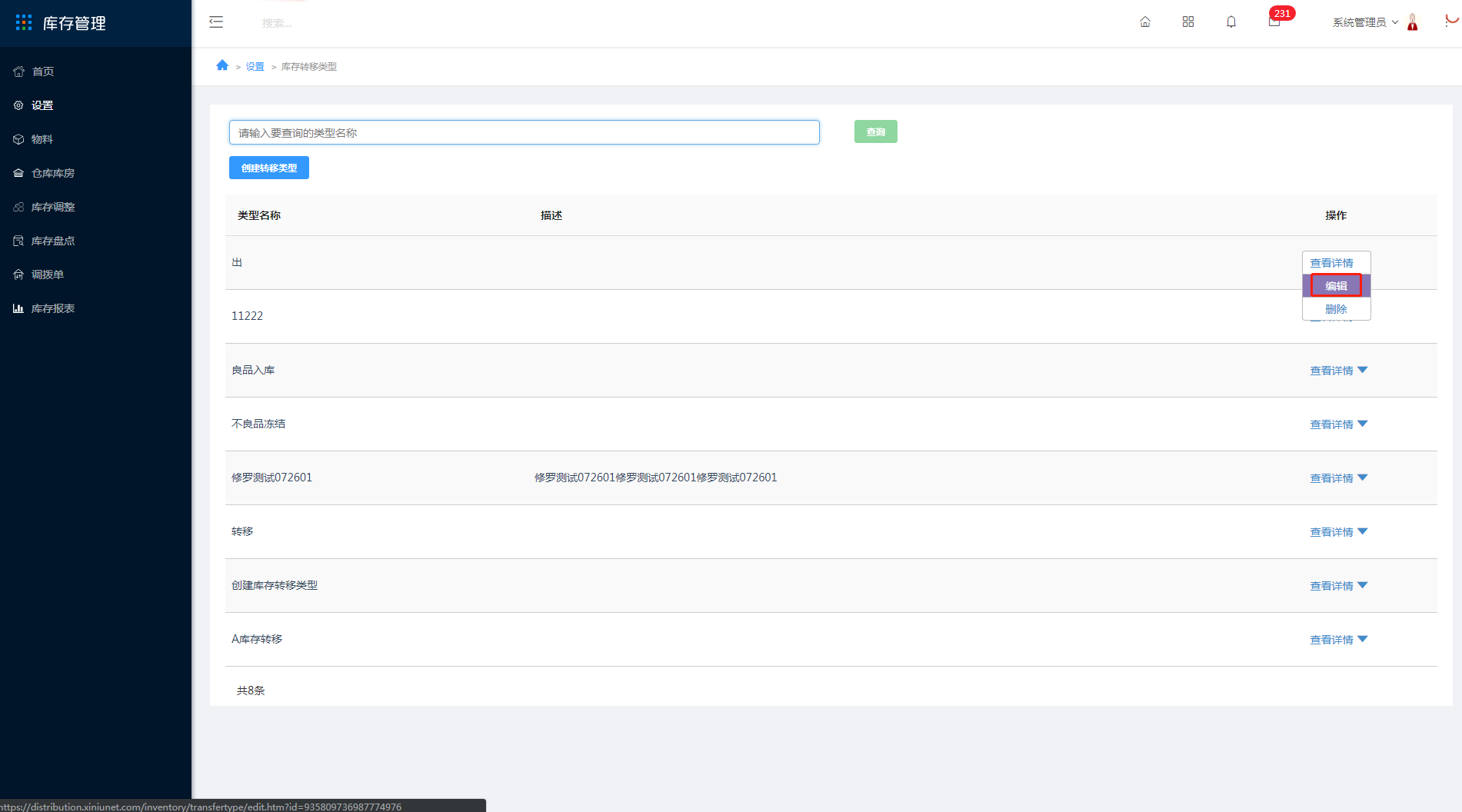Click the 库存管理 grid logo icon
This screenshot has height=812, width=1462.
(x=24, y=22)
